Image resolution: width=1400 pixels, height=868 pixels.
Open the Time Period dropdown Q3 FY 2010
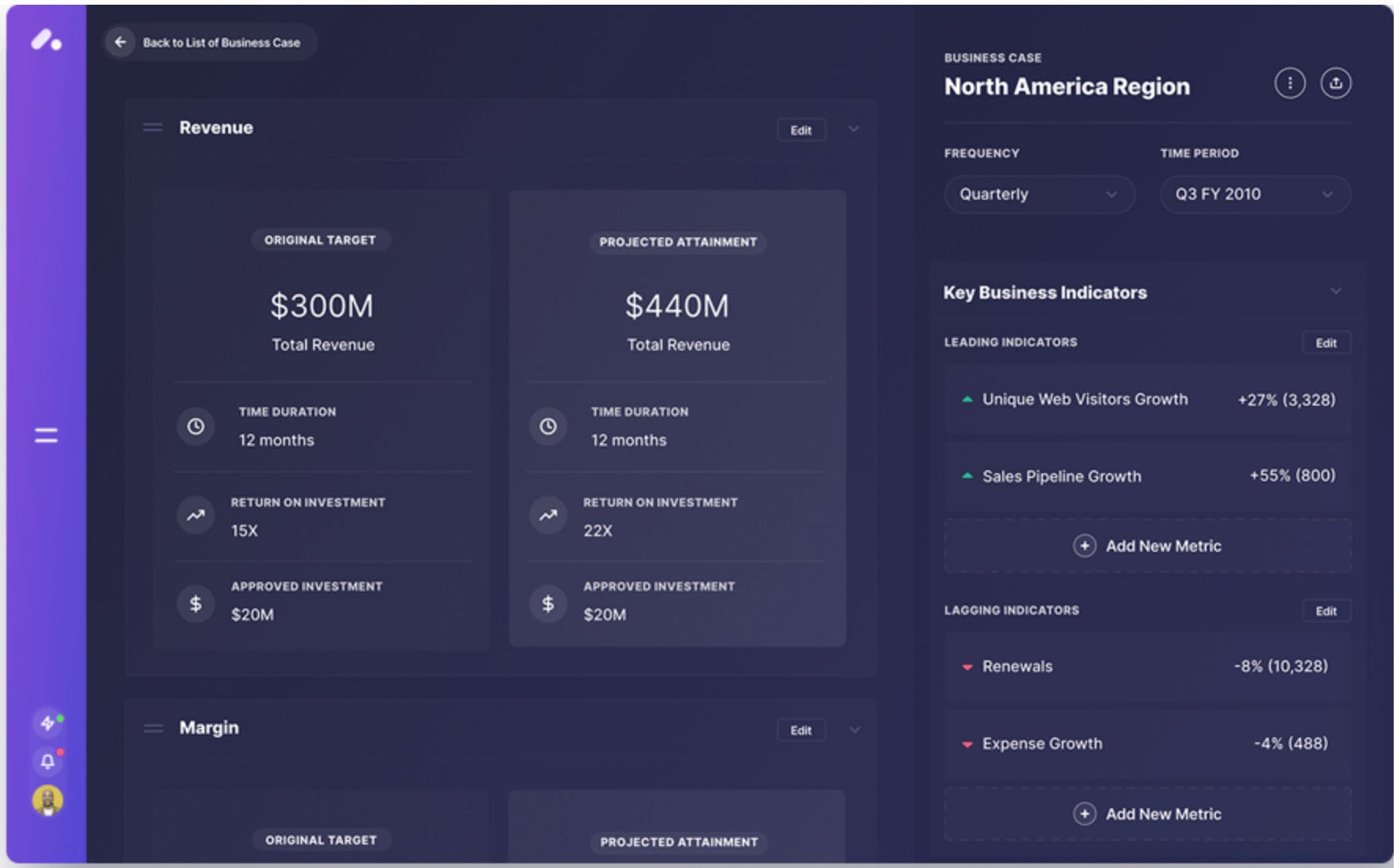(1255, 194)
